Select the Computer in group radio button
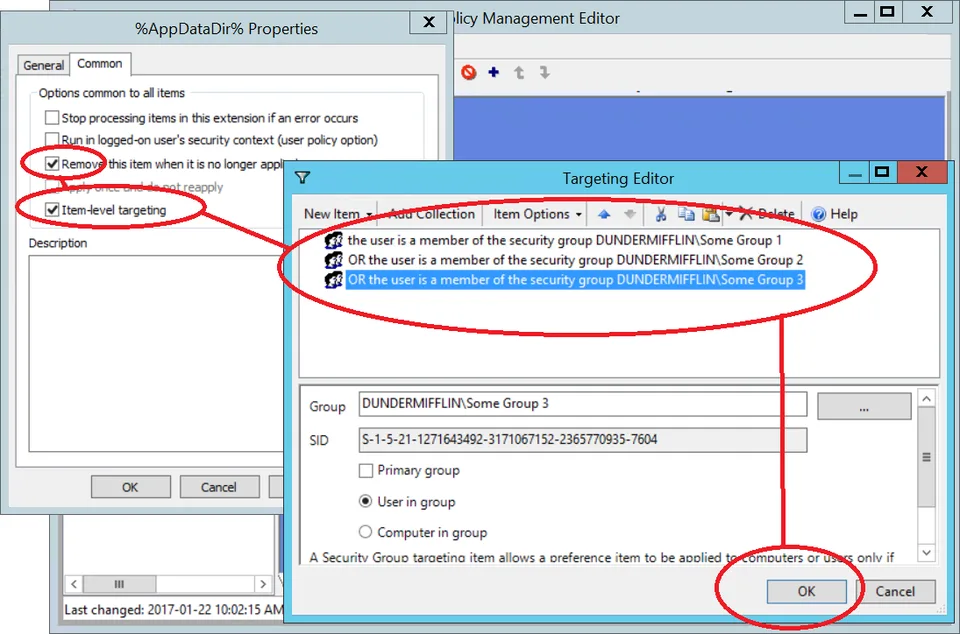The width and height of the screenshot is (960, 634). (366, 532)
